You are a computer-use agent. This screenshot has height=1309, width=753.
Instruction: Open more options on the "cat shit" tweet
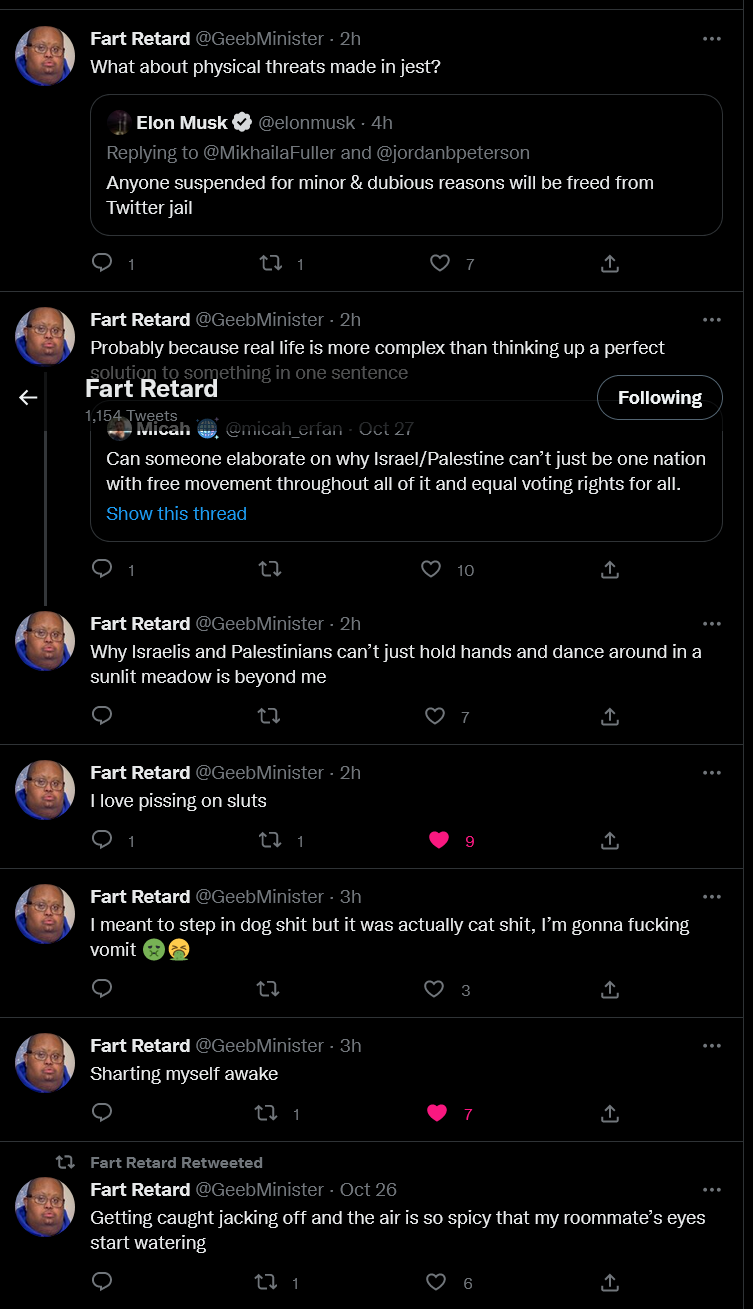[x=712, y=897]
